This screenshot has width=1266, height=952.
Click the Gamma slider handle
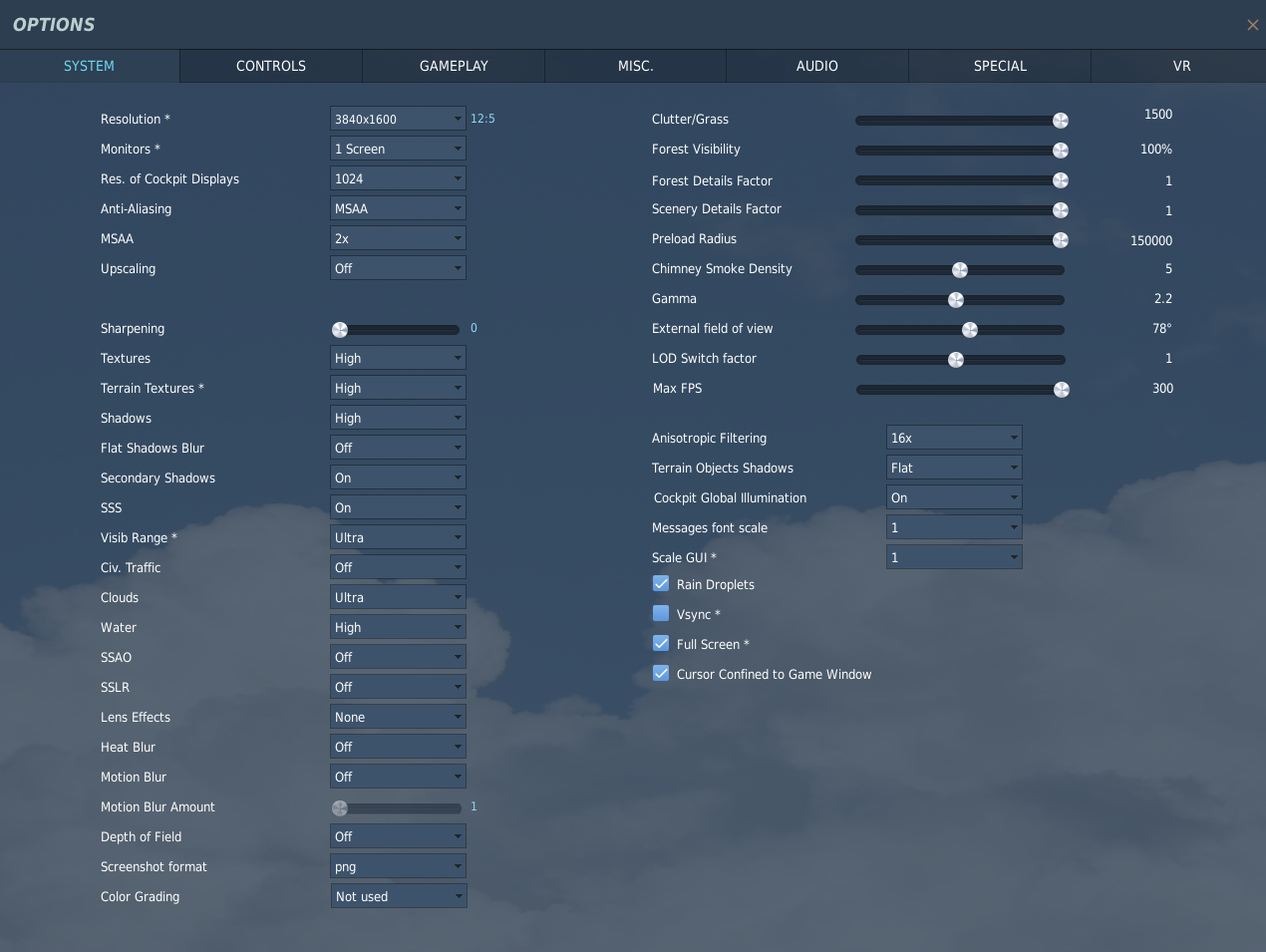coord(956,300)
